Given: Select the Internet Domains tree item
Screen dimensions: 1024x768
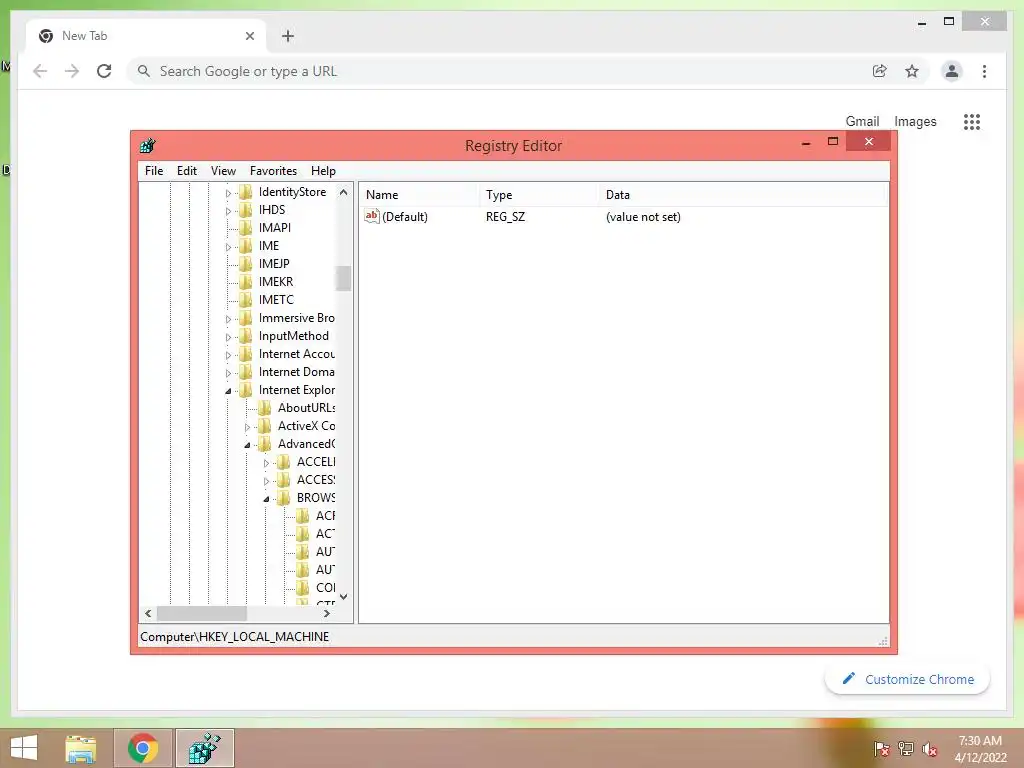Looking at the screenshot, I should coord(296,372).
